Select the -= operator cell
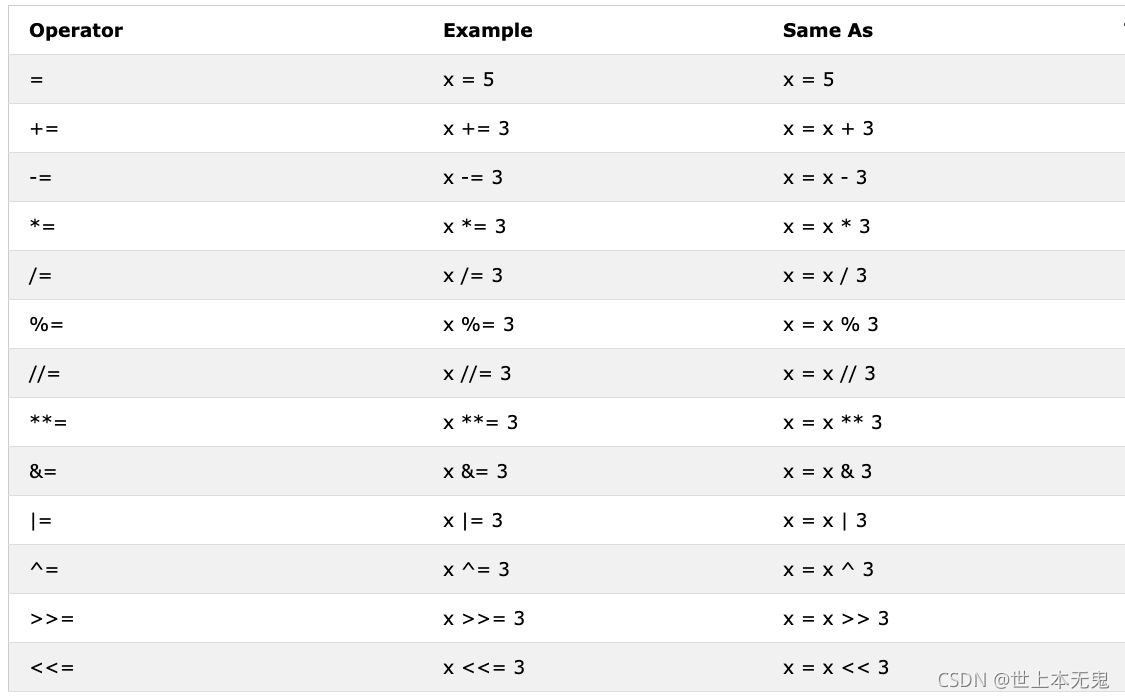The height and width of the screenshot is (698, 1125). coord(41,178)
